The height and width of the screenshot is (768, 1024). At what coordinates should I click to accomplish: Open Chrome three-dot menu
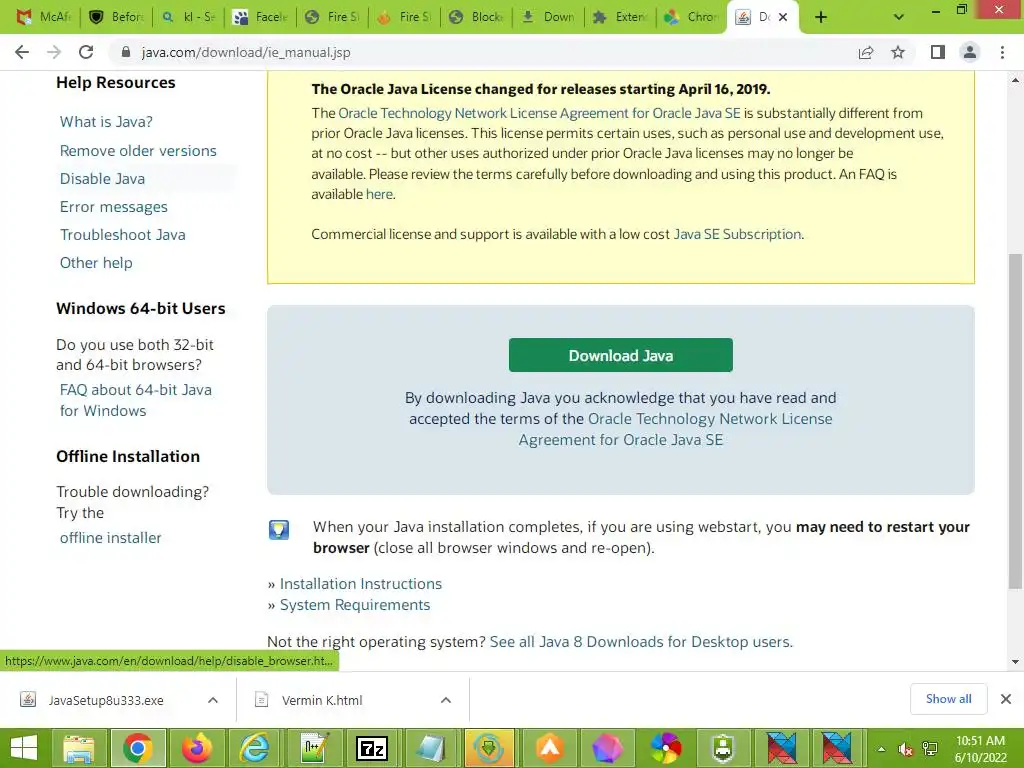pyautogui.click(x=1002, y=52)
